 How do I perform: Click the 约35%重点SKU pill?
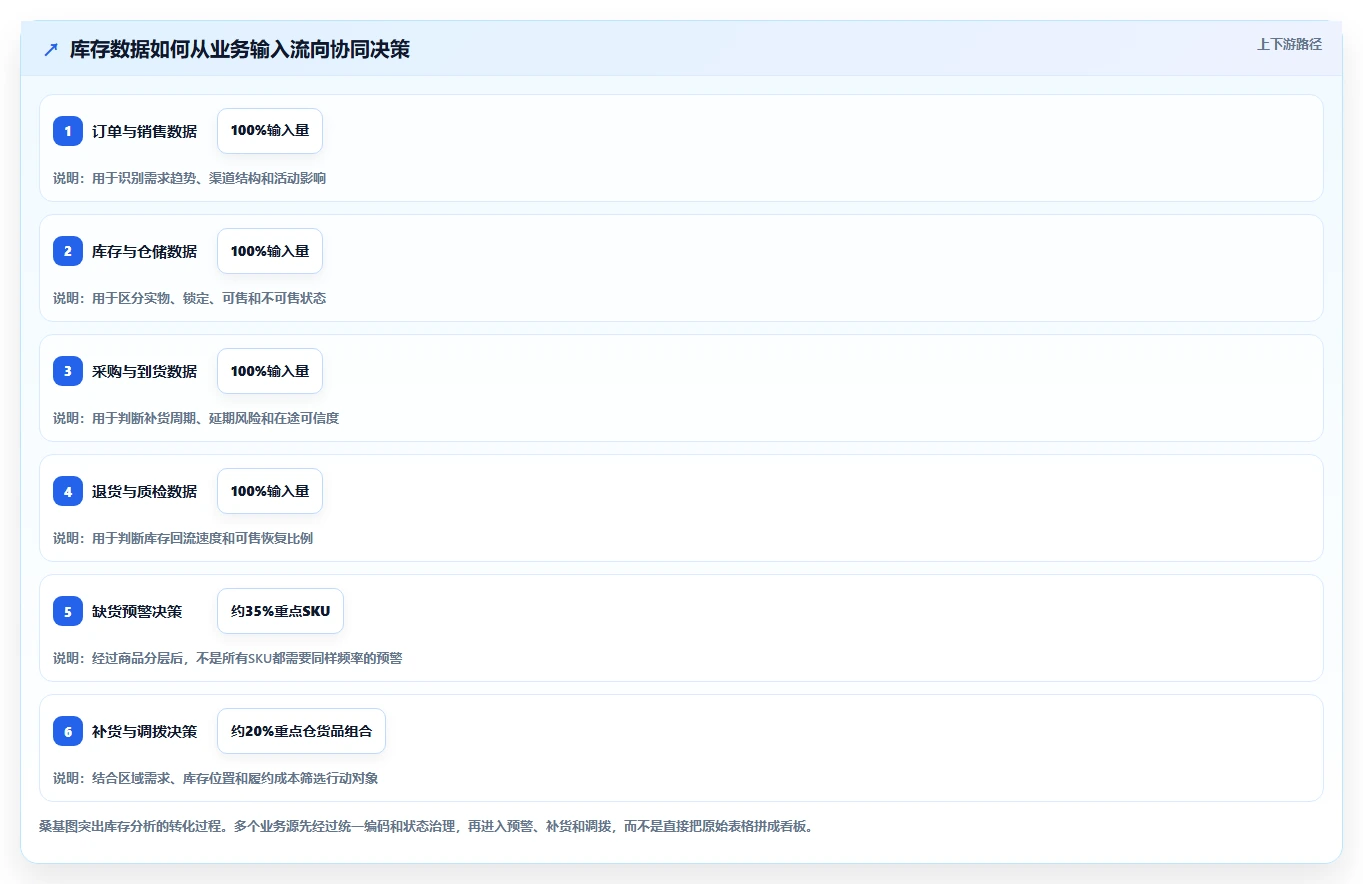tap(280, 611)
